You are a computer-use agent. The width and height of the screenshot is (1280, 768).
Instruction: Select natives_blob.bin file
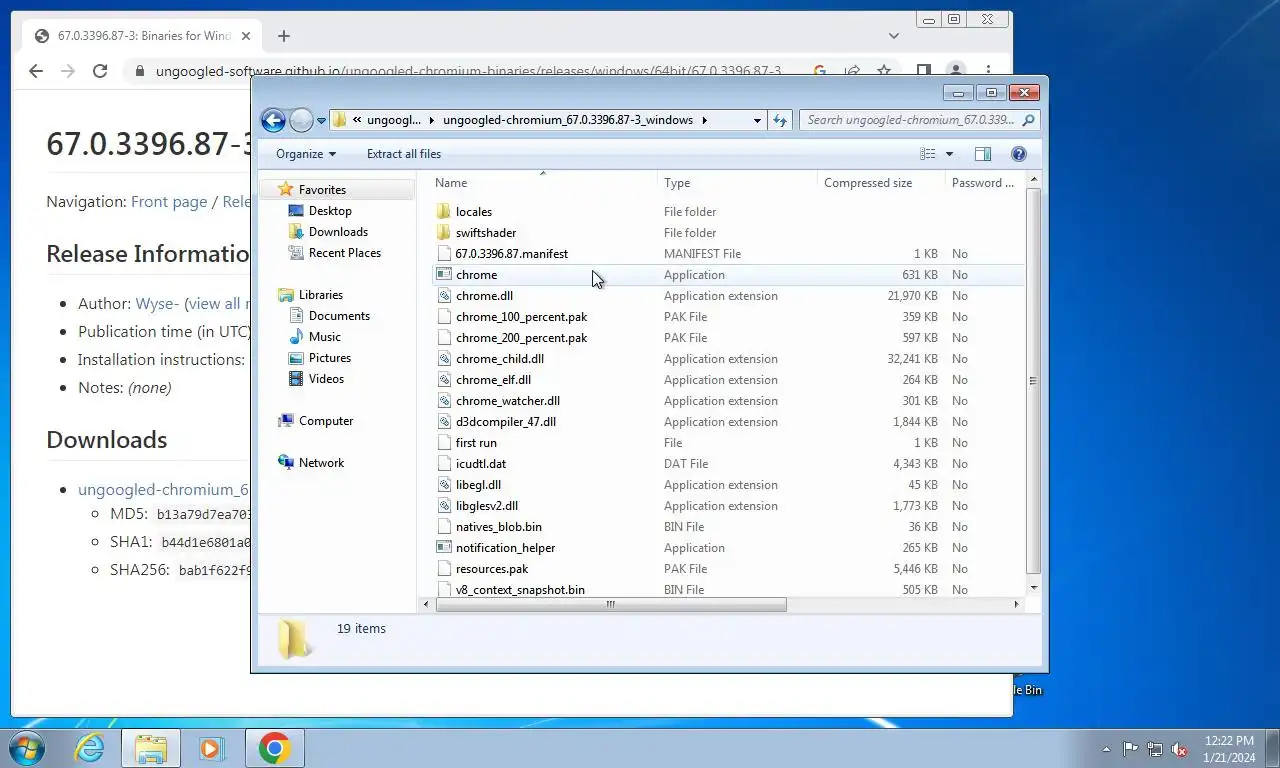498,527
